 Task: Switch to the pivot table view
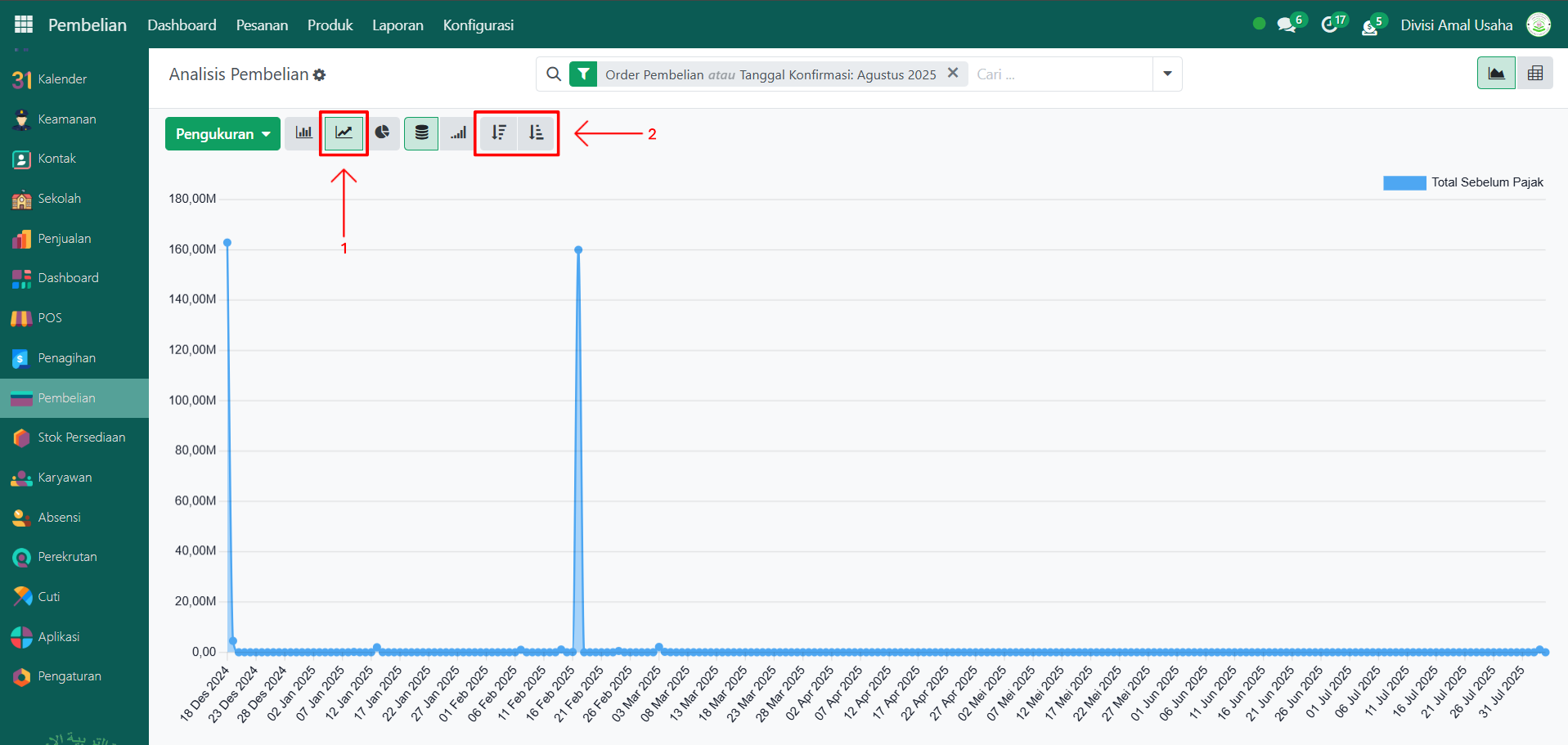[x=1534, y=74]
